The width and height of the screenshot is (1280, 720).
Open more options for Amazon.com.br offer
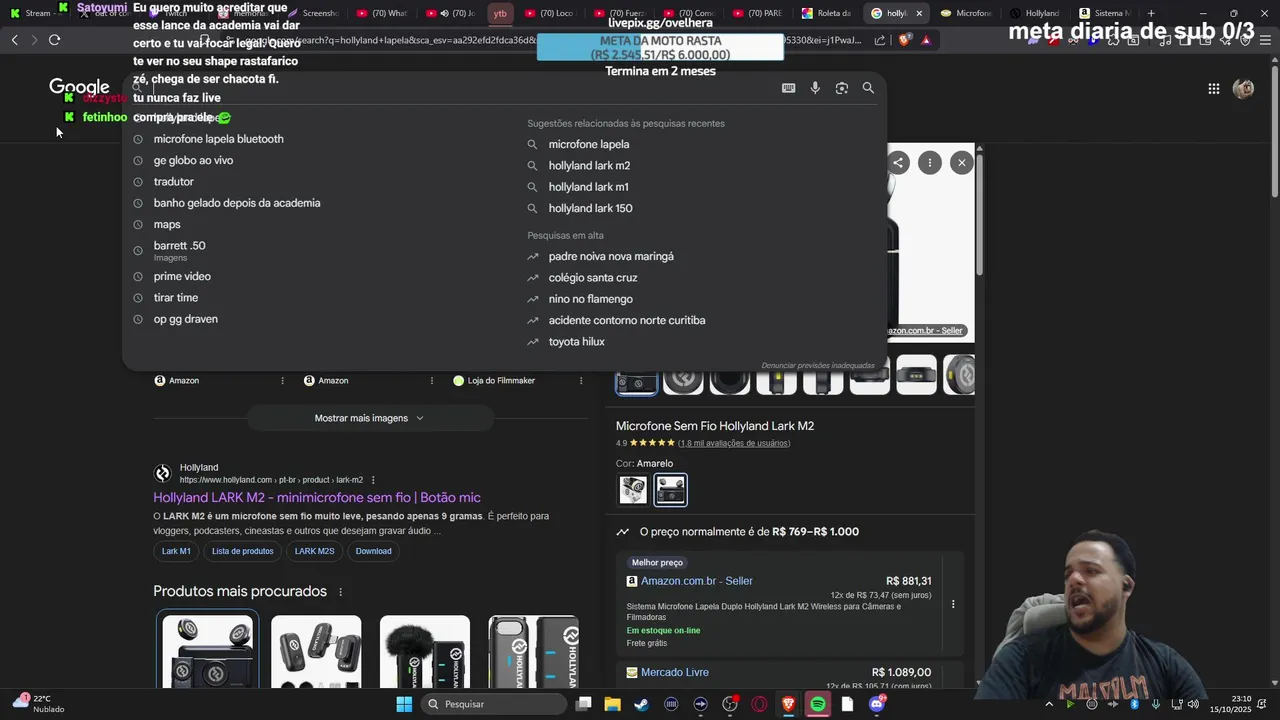tap(953, 604)
